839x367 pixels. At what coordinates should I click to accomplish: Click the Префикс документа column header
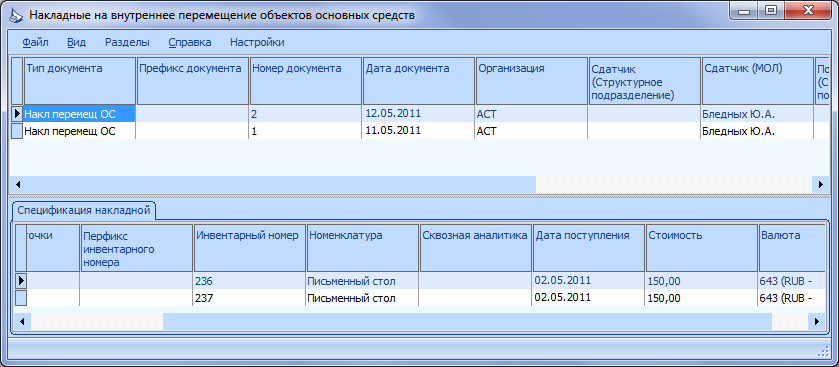[x=193, y=81]
